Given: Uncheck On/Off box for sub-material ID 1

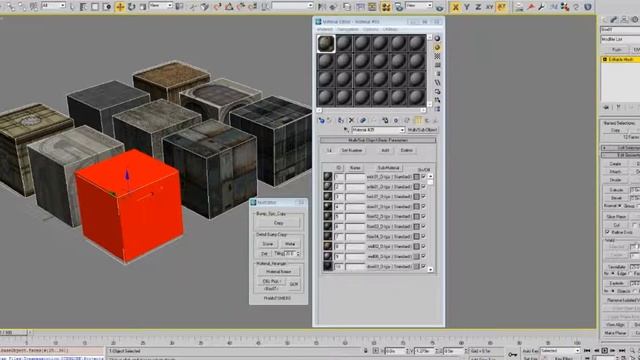Looking at the screenshot, I should (423, 177).
